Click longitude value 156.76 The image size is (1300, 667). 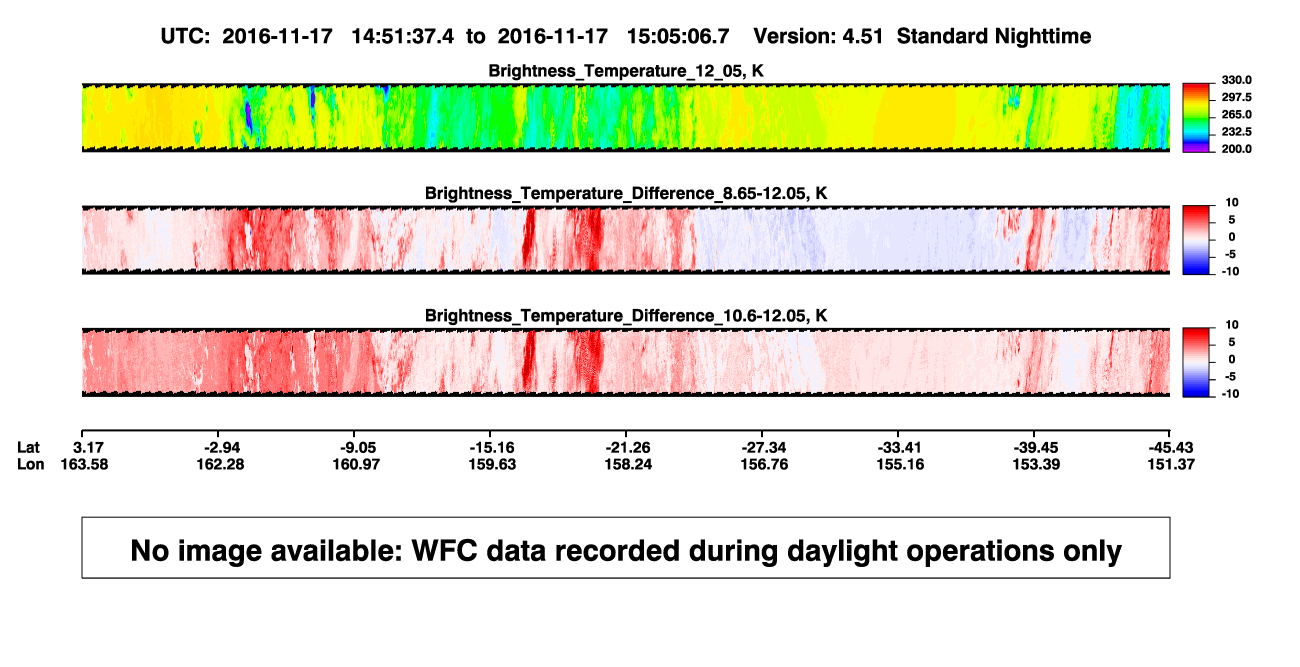762,464
